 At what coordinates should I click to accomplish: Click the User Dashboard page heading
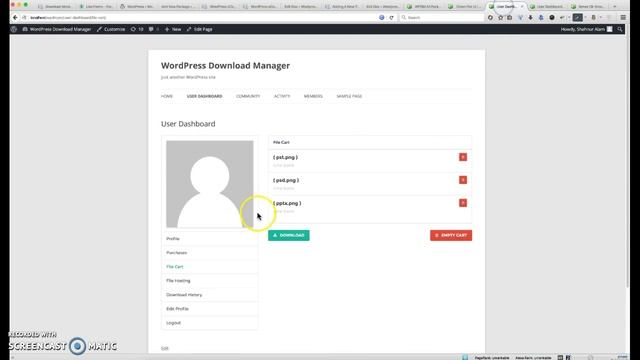[188, 124]
